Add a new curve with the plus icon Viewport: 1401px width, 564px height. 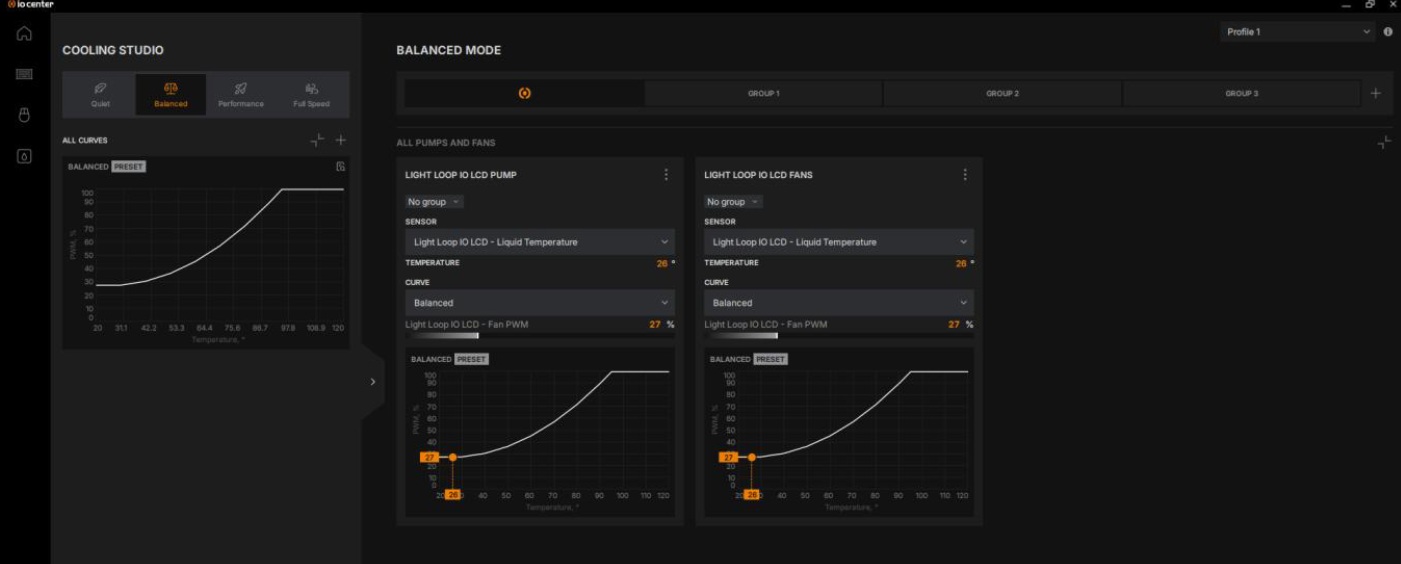[341, 140]
